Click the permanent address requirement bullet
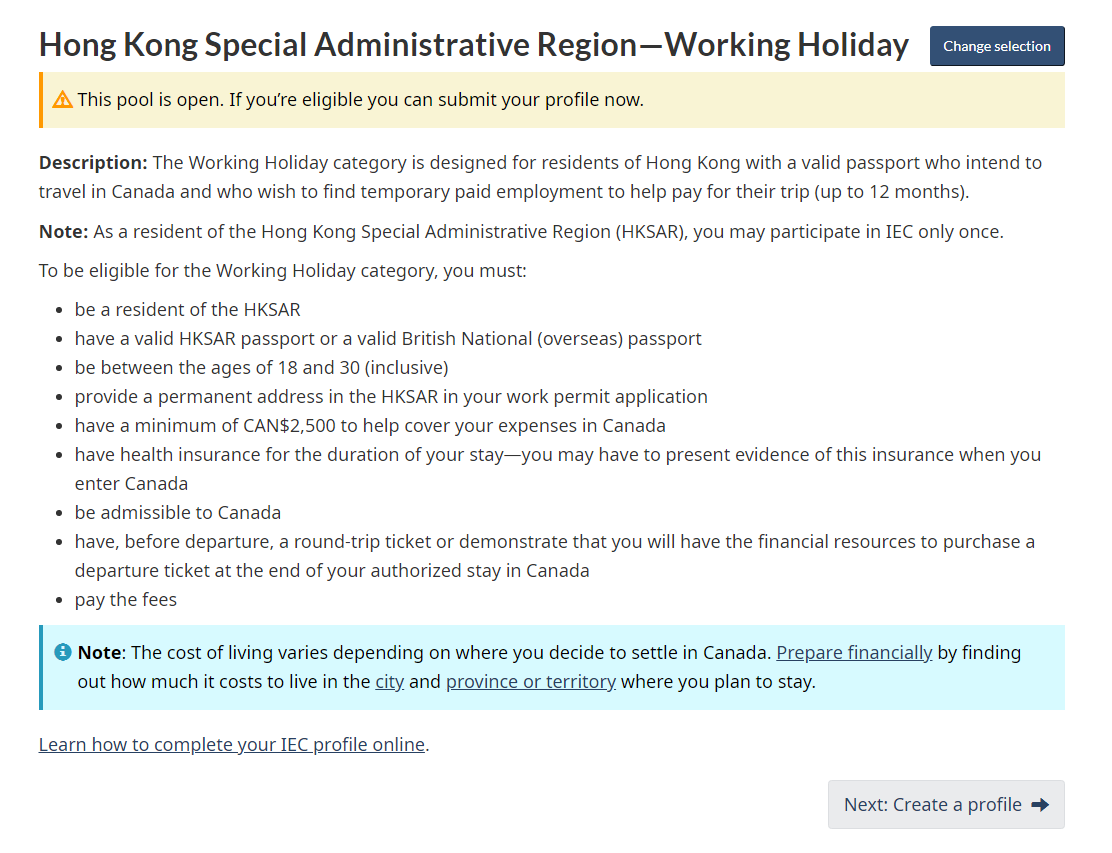1112x853 pixels. coord(391,397)
